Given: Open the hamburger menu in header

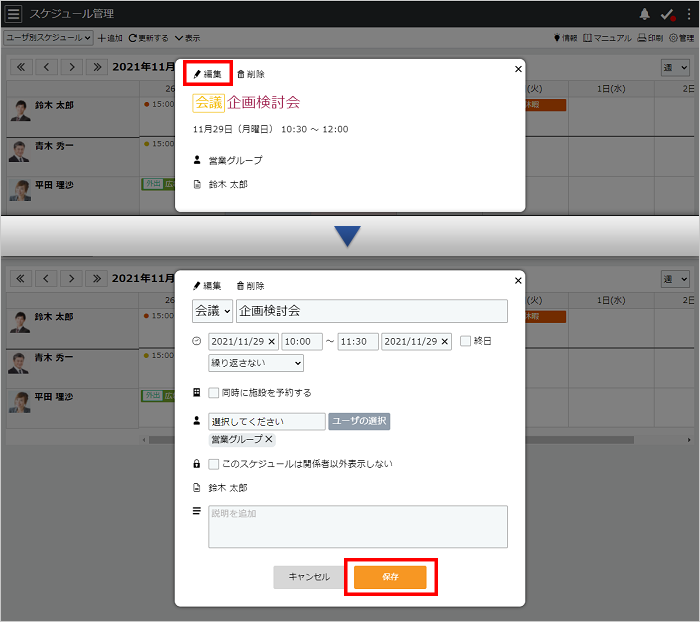Looking at the screenshot, I should coord(13,13).
